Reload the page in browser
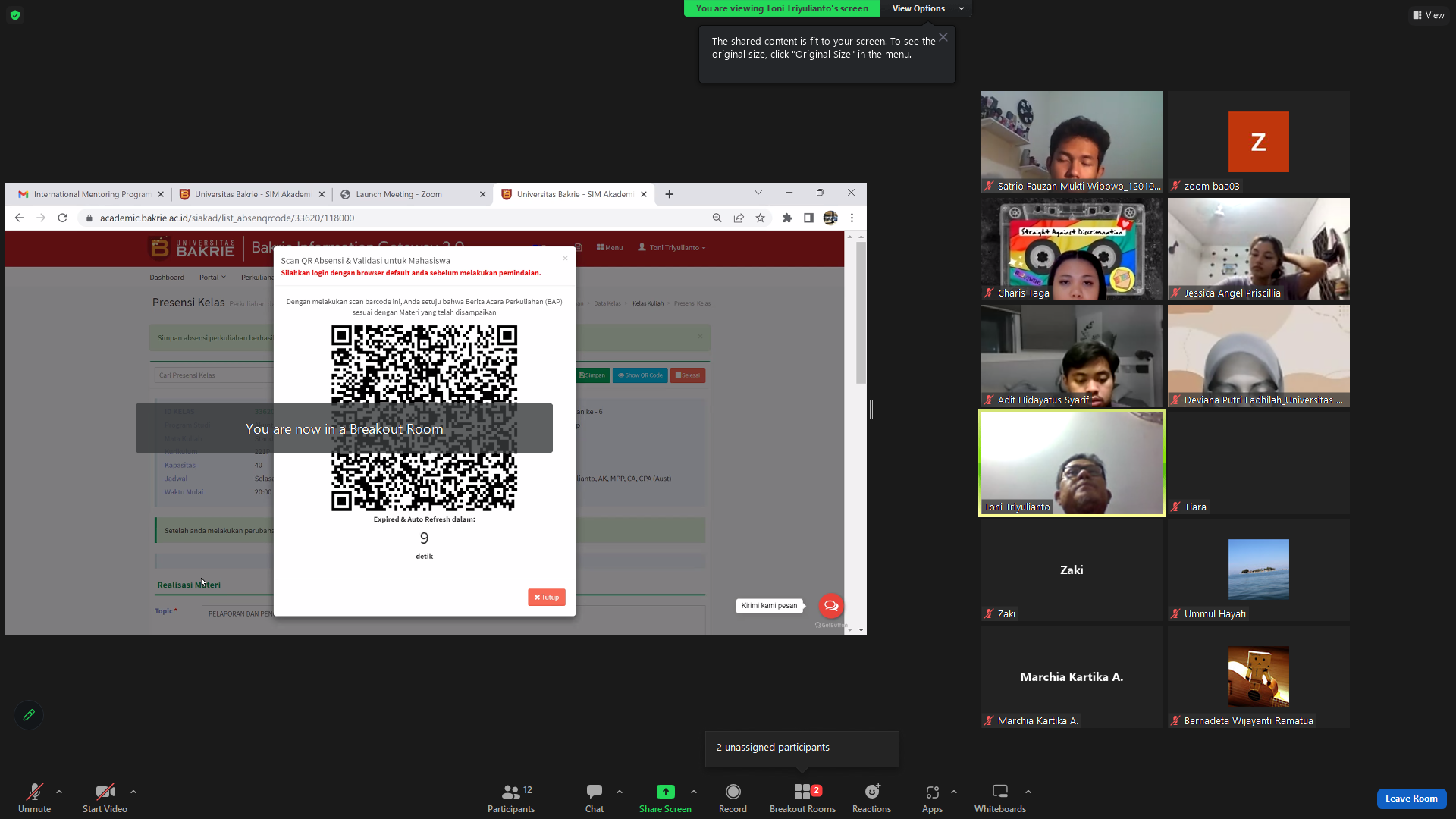This screenshot has height=819, width=1456. coord(63,218)
